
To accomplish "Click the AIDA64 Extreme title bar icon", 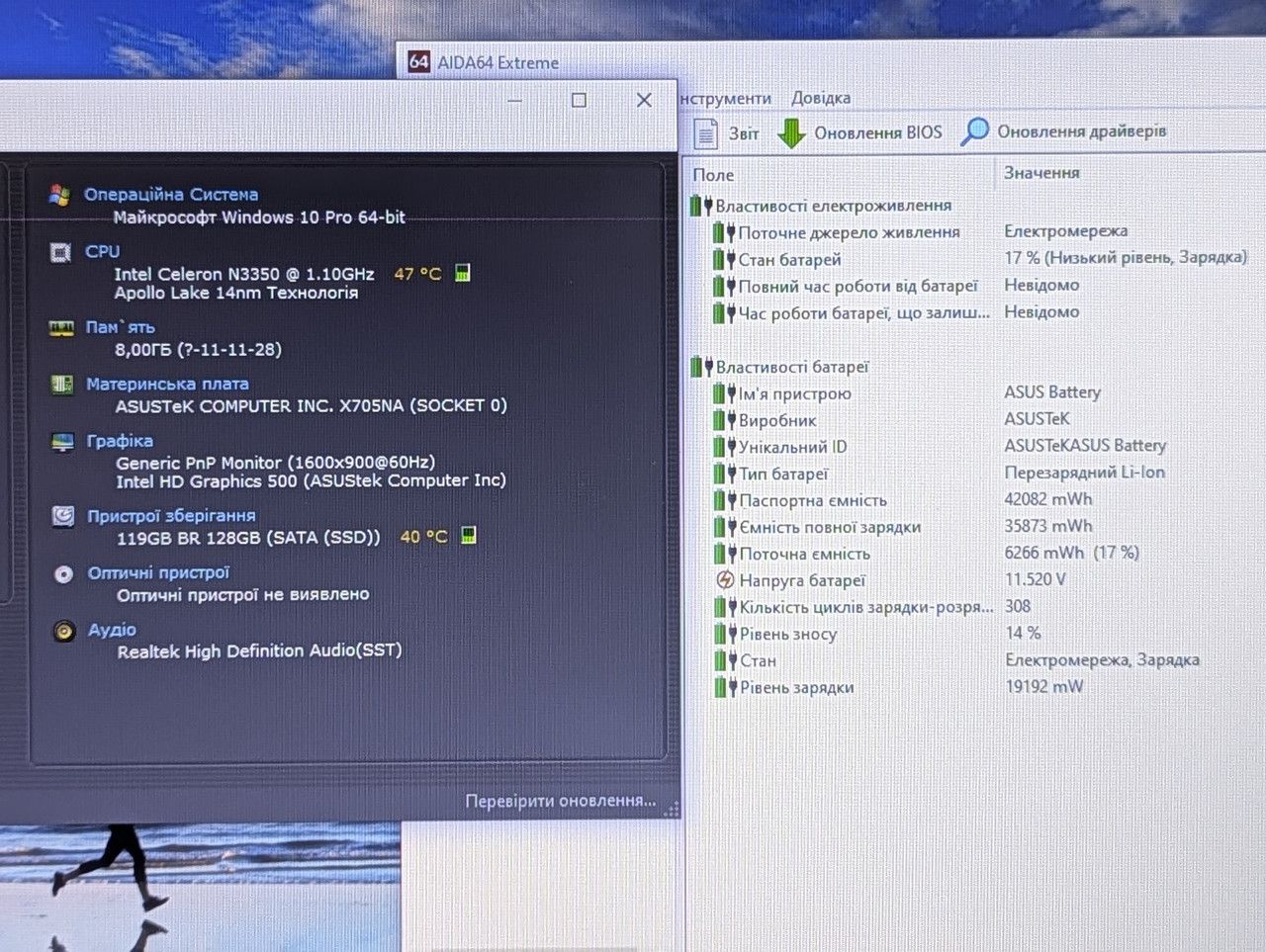I will (x=418, y=61).
